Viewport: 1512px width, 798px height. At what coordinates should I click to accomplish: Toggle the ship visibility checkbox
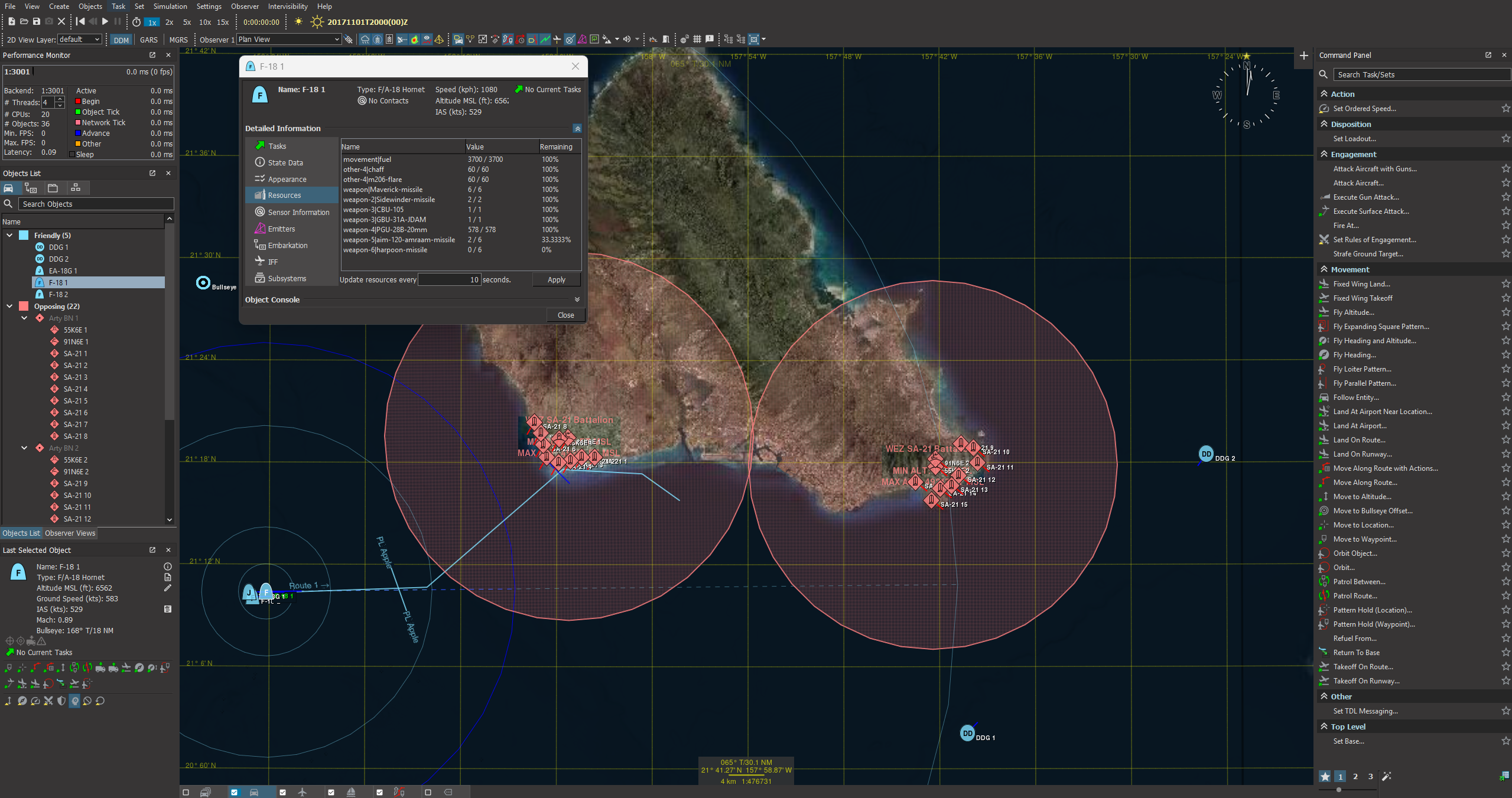pyautogui.click(x=331, y=792)
